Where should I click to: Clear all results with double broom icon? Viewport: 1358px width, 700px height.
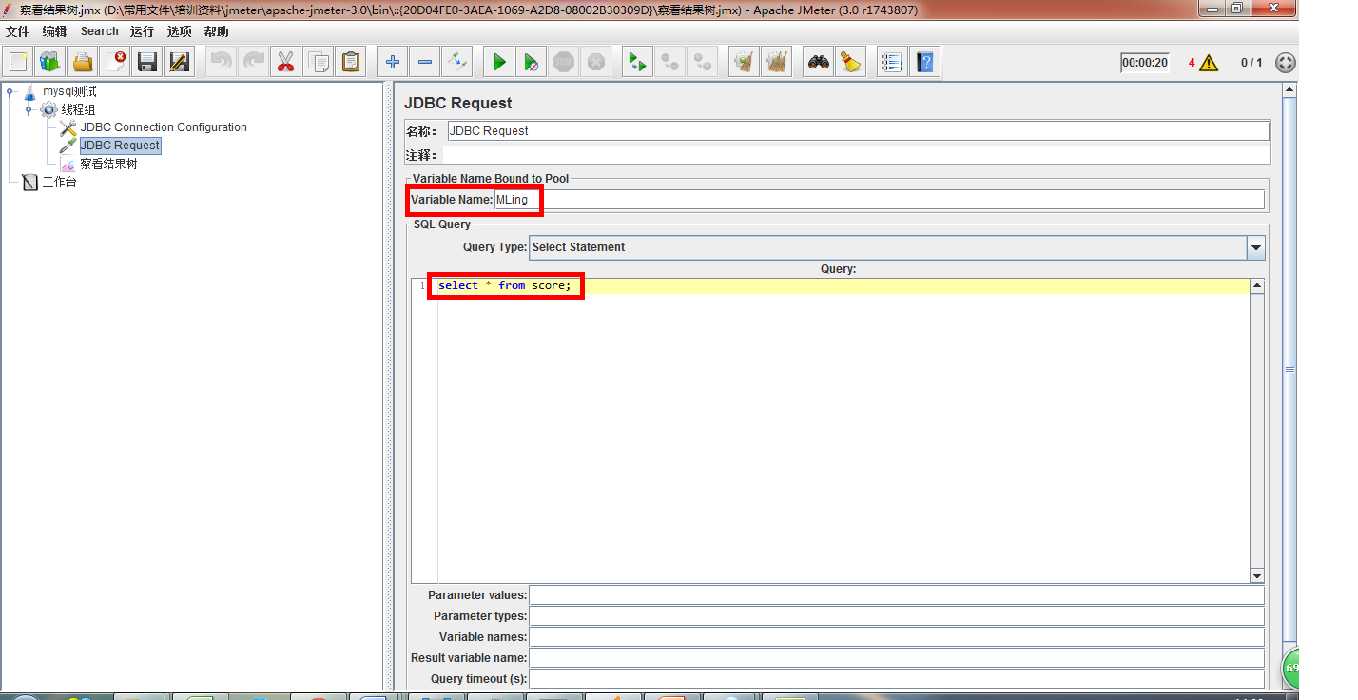coord(776,62)
